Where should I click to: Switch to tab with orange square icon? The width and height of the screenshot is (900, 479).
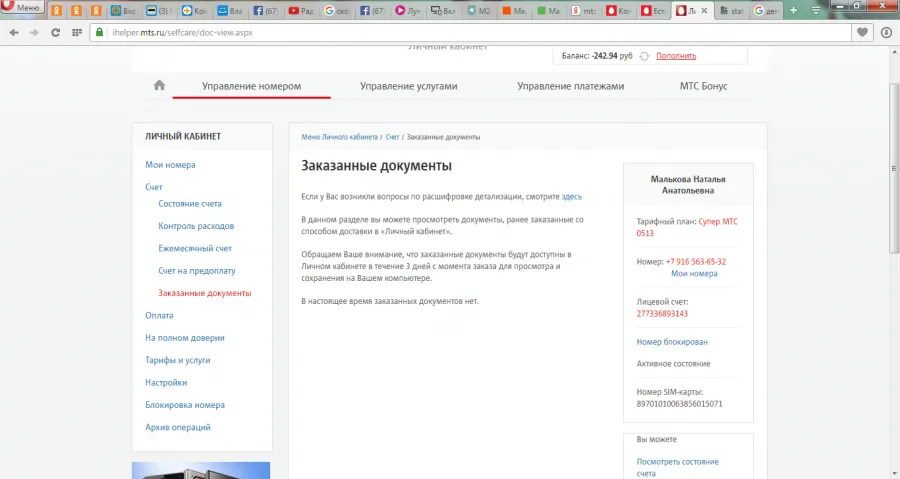(x=514, y=10)
